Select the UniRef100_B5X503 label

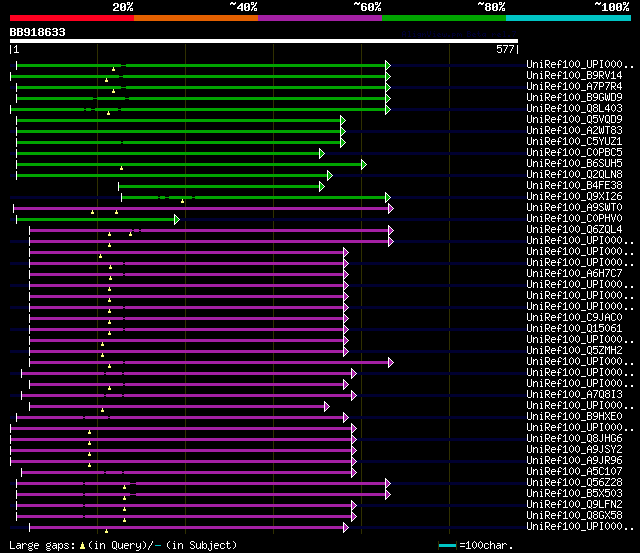pos(574,493)
